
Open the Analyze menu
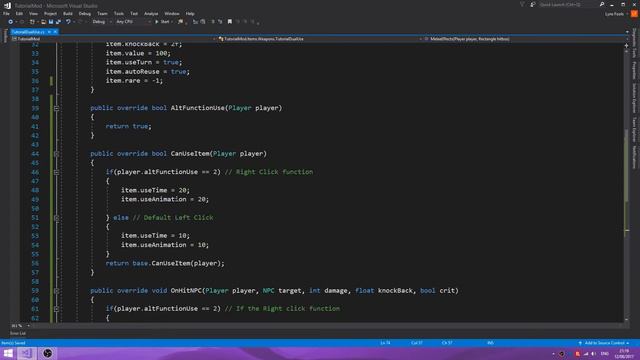click(151, 14)
